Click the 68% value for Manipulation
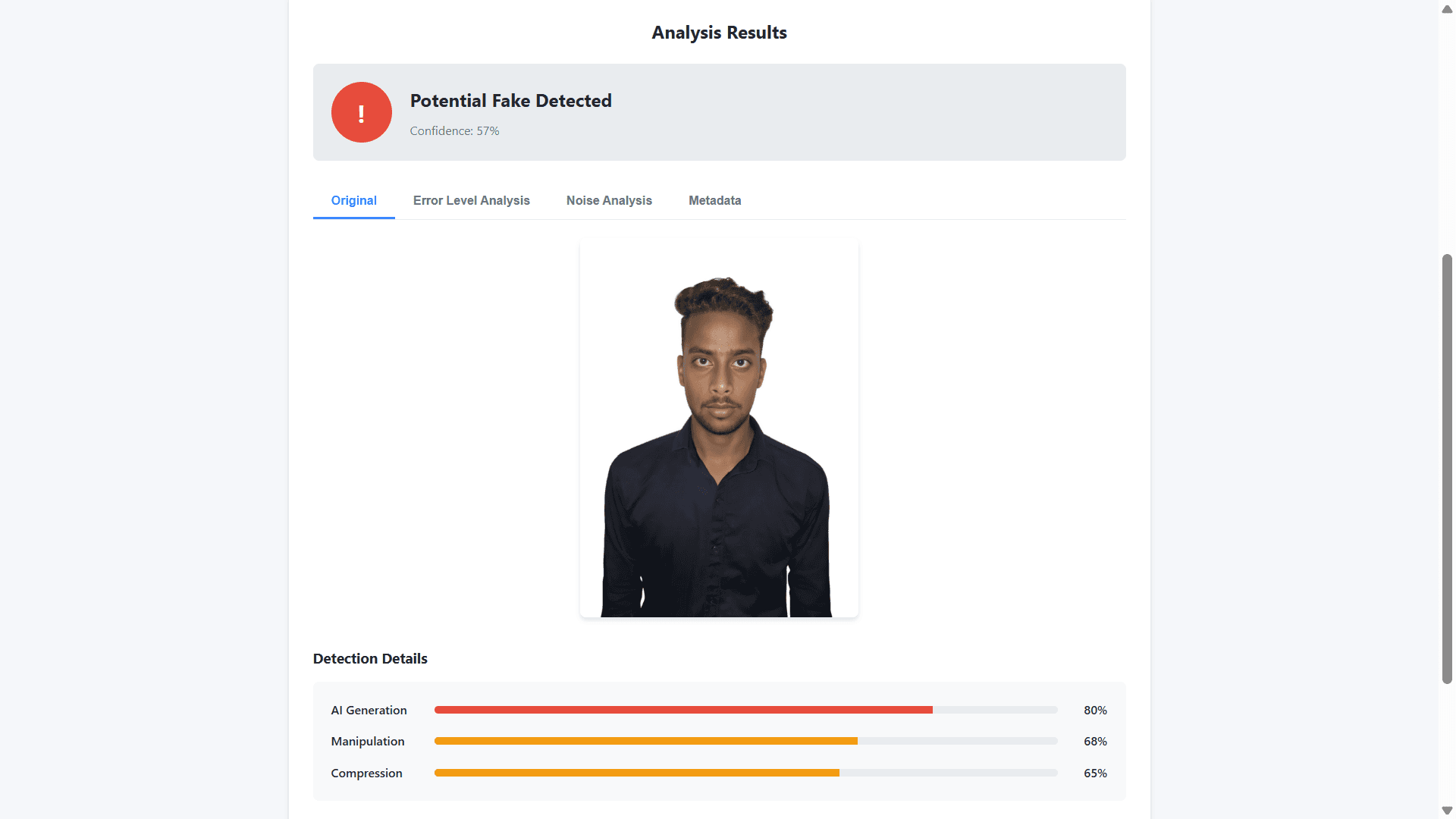The image size is (1456, 819). click(1095, 741)
